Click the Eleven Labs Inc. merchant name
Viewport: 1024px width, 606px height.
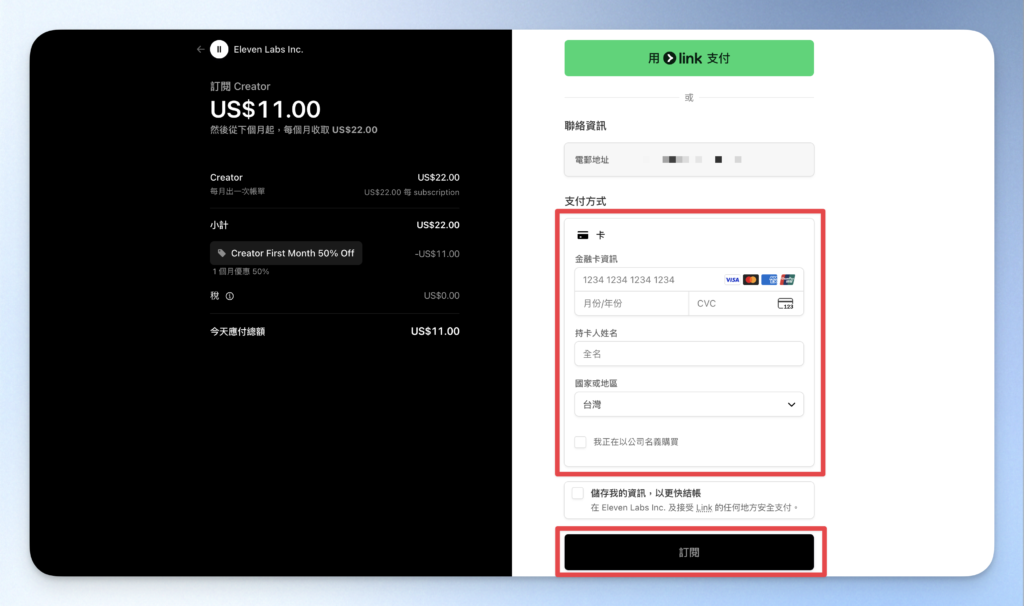(x=268, y=49)
